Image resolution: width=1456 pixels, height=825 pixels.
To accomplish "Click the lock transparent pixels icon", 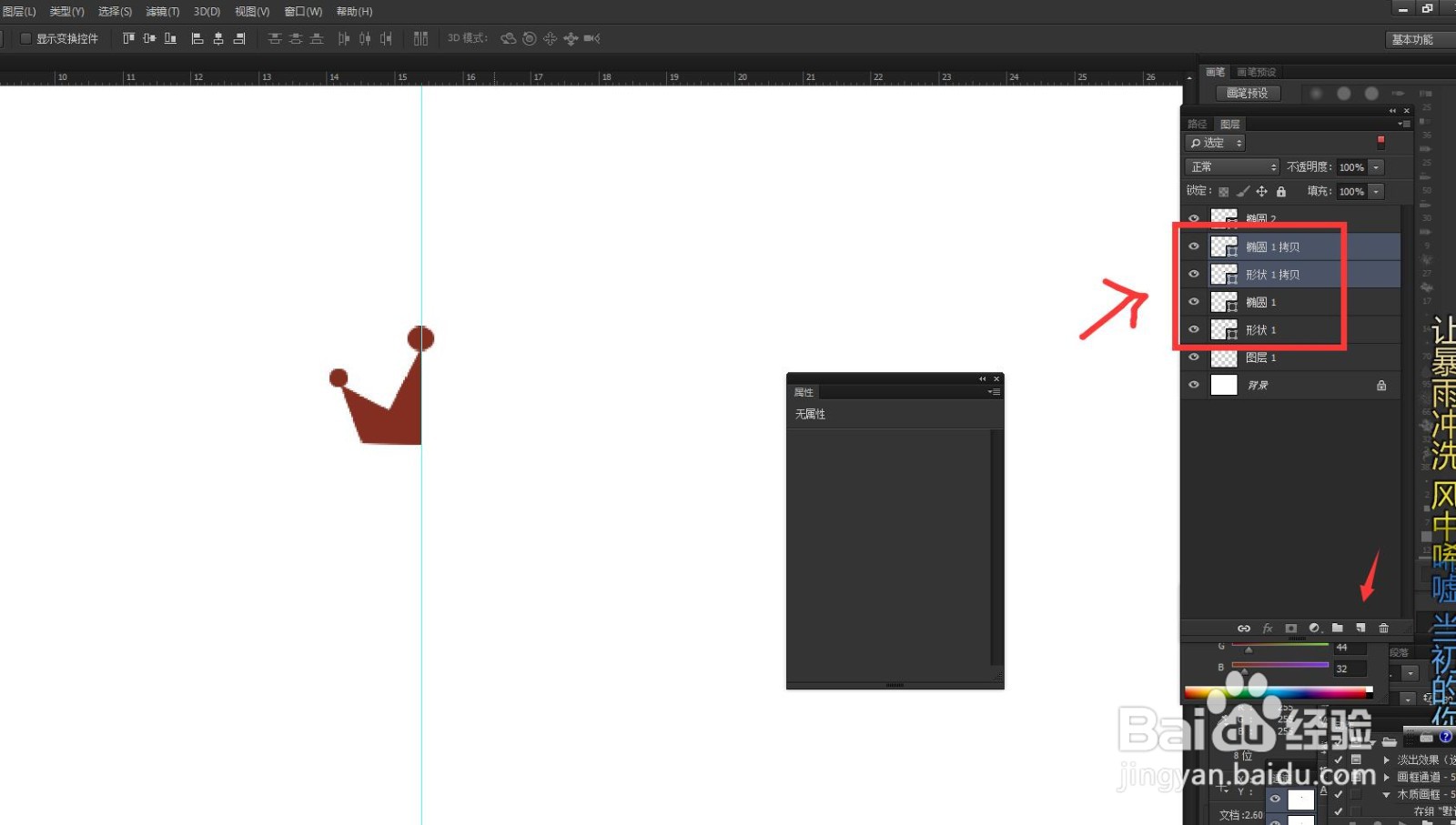I will (1224, 192).
